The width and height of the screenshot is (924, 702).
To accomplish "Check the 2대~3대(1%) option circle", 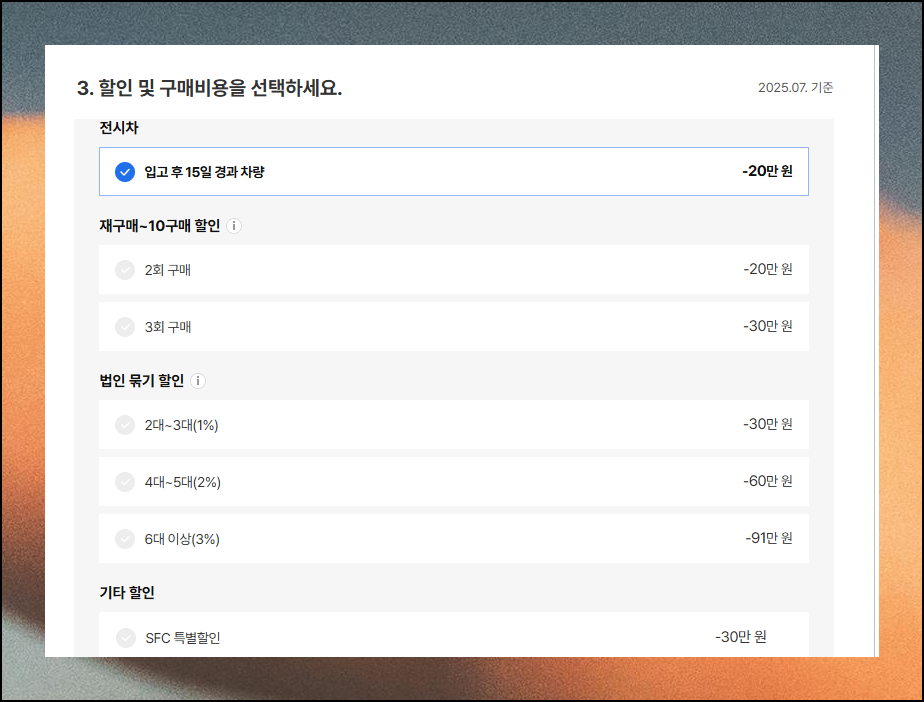I will click(125, 425).
